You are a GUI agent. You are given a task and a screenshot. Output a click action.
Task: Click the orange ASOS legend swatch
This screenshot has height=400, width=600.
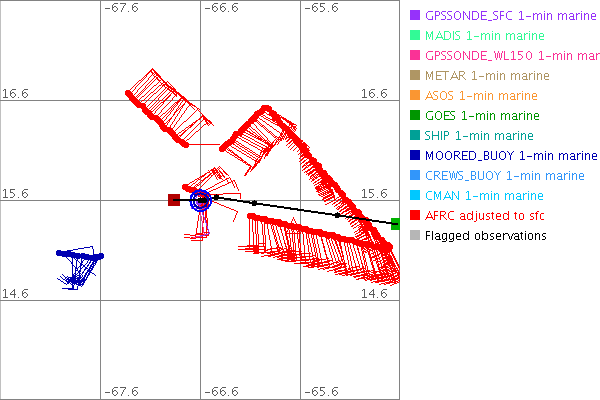click(414, 96)
